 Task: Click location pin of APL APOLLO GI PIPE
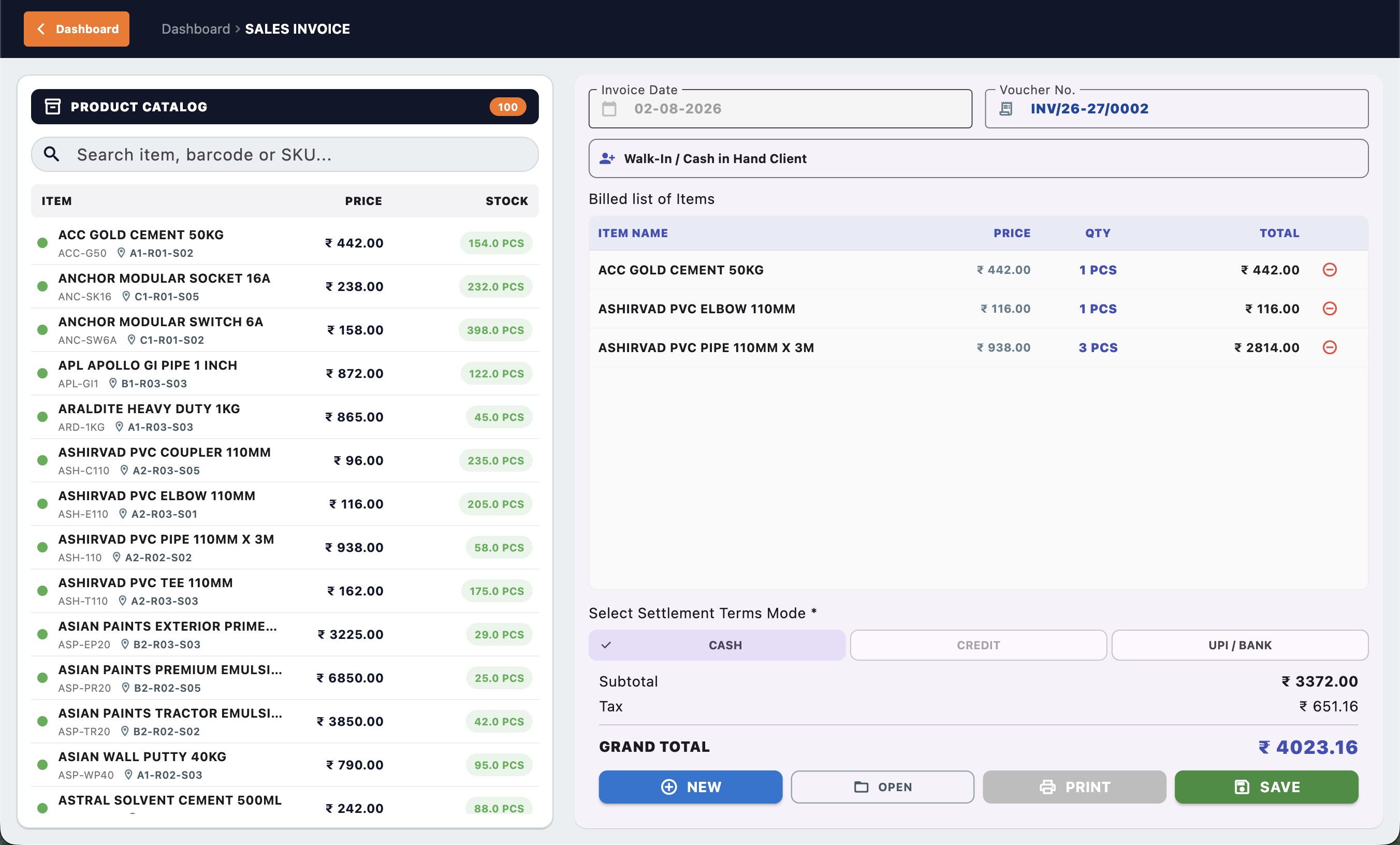[x=113, y=384]
